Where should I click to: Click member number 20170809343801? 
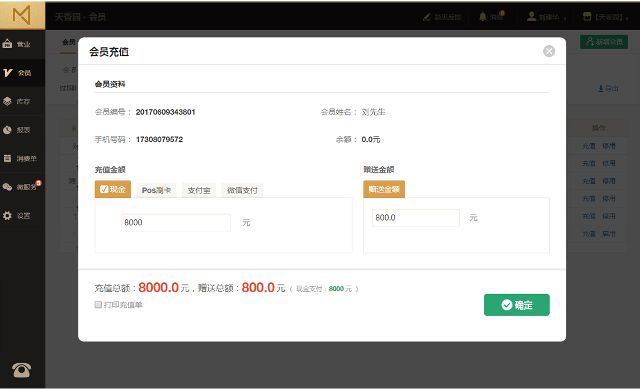point(165,112)
